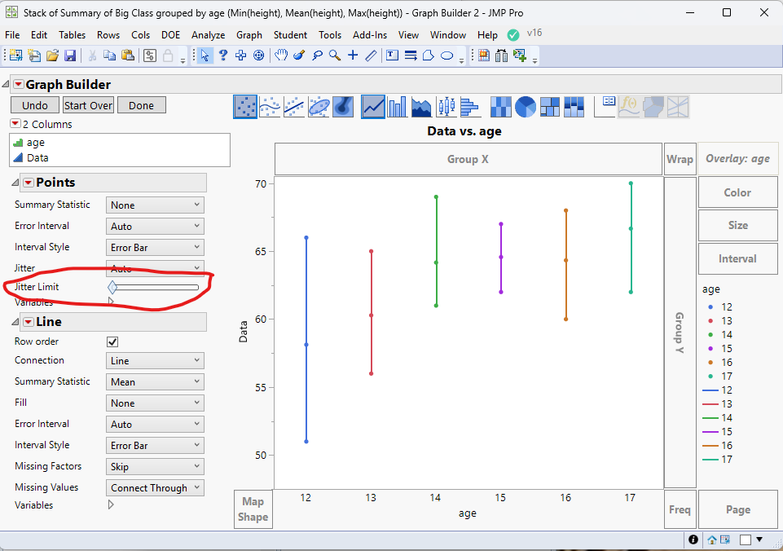783x551 pixels.
Task: Uncheck the Row order checkbox
Action: 113,341
